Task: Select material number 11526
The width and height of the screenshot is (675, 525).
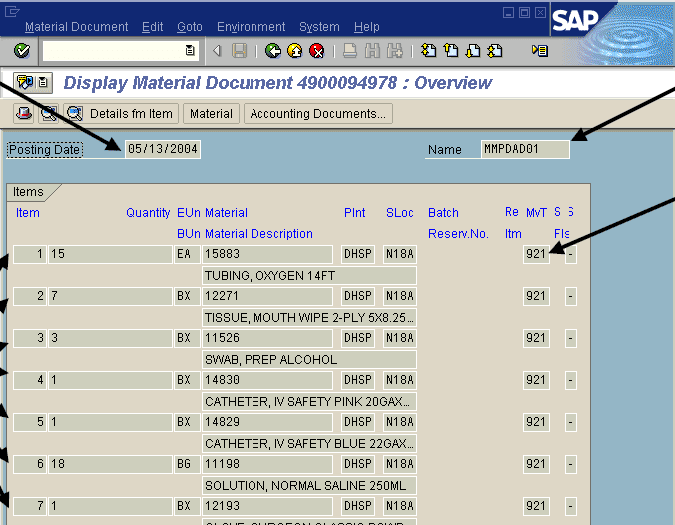Action: point(267,338)
